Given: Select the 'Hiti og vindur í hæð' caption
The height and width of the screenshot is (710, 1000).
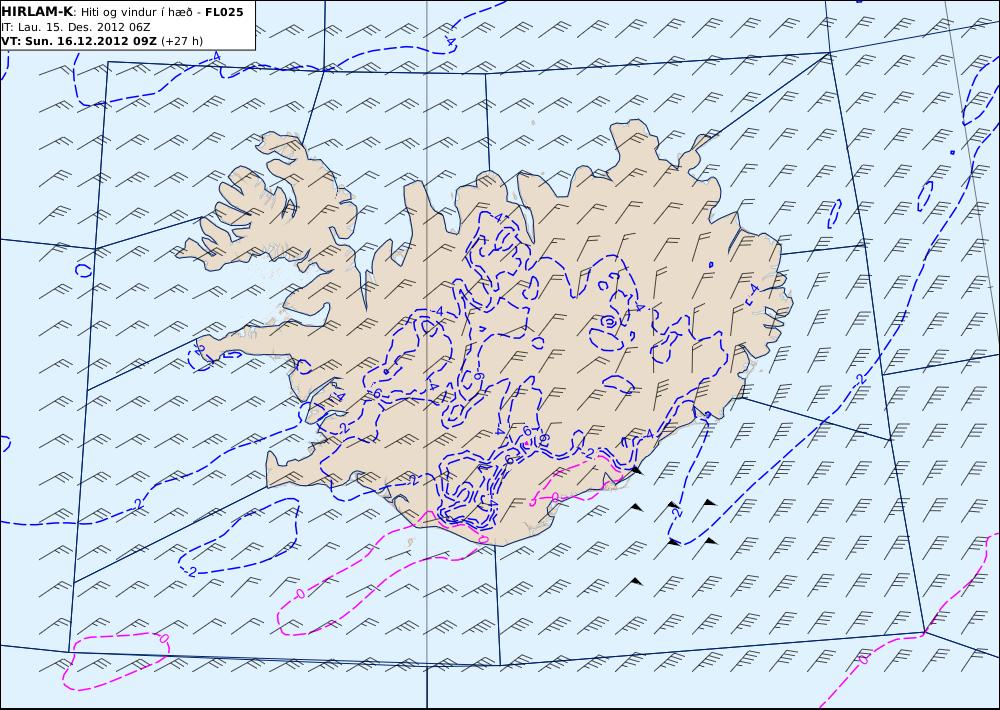Looking at the screenshot, I should [x=136, y=12].
